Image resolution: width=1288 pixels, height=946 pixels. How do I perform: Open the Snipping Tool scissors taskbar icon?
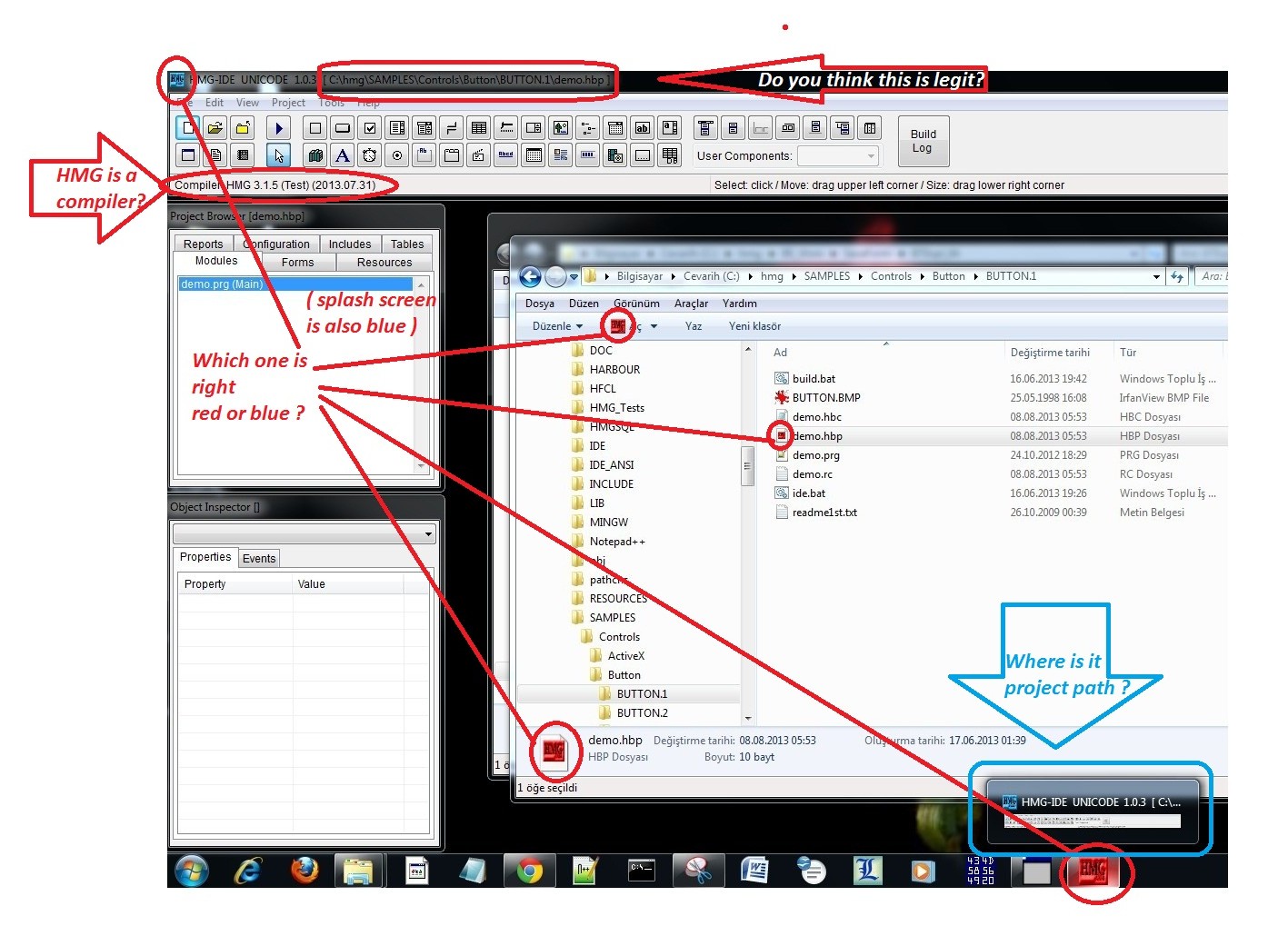pyautogui.click(x=698, y=871)
